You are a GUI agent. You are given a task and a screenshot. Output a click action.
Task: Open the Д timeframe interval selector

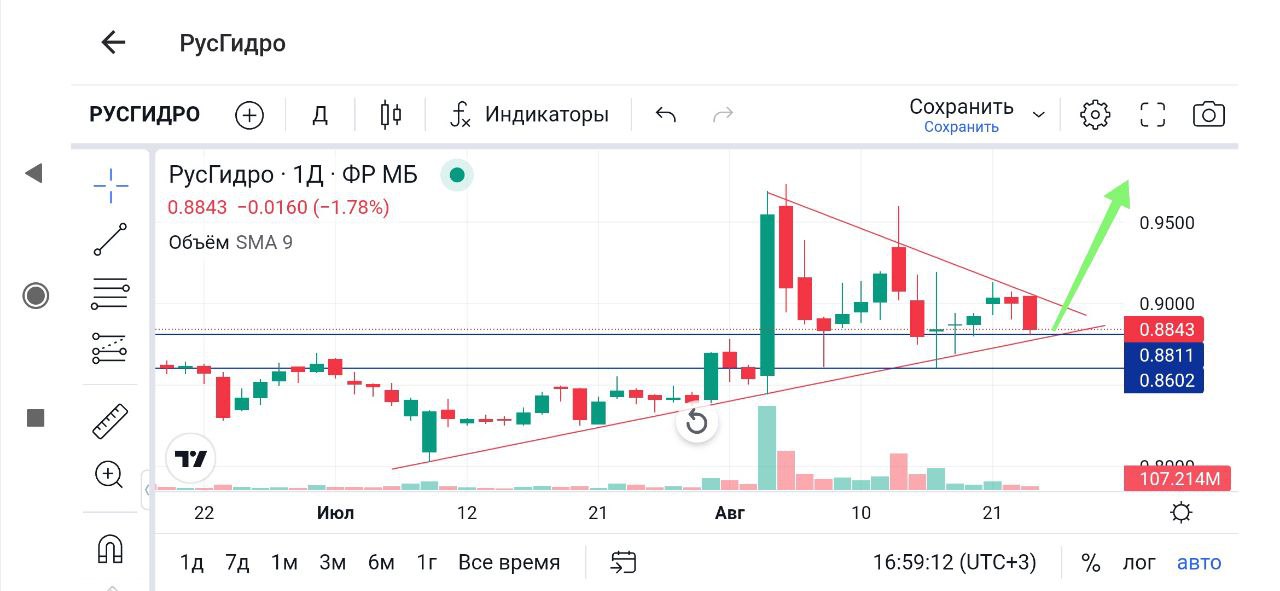click(x=320, y=115)
